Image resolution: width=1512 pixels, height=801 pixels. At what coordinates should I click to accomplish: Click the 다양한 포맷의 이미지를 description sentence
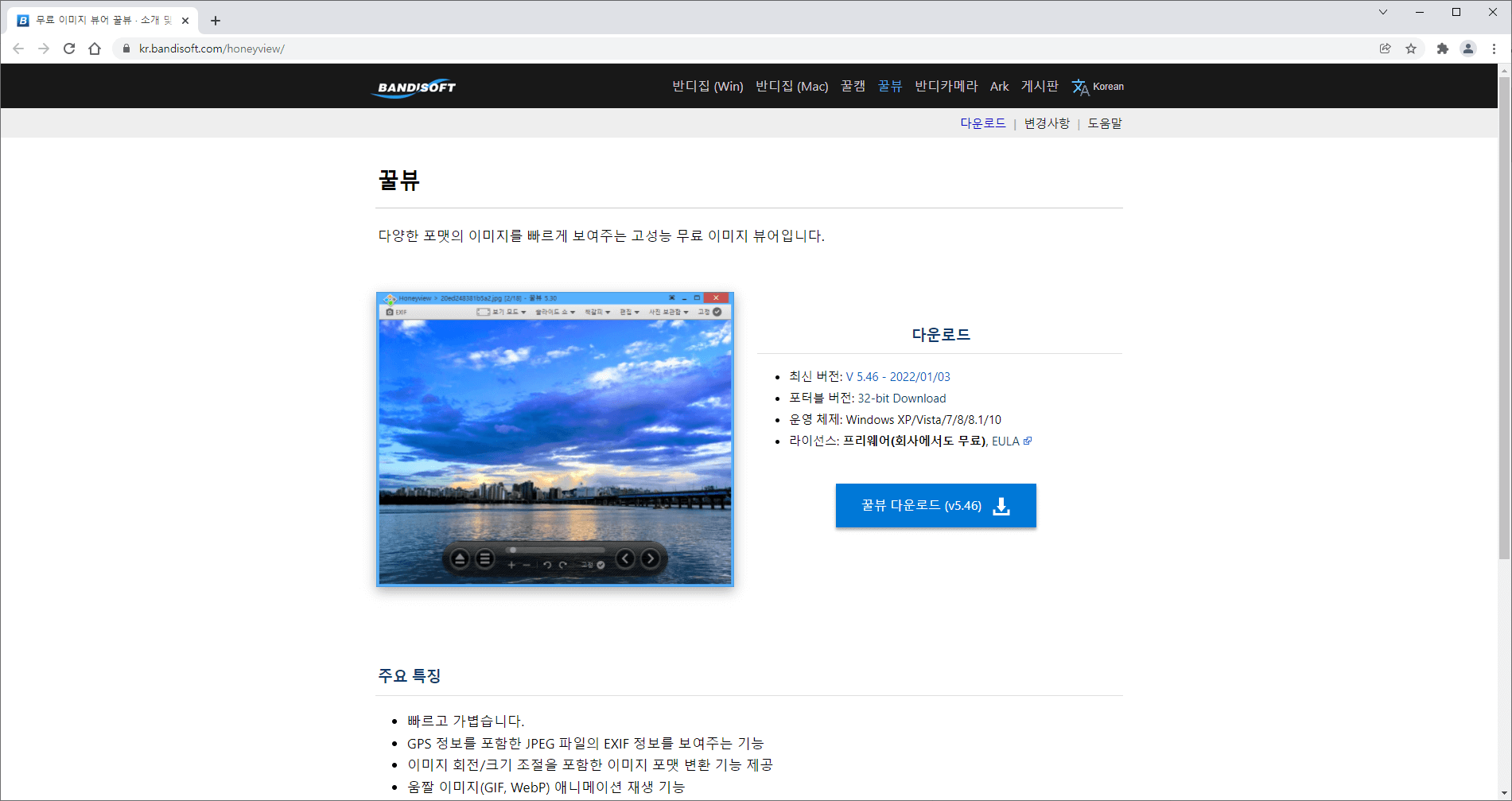pyautogui.click(x=601, y=236)
